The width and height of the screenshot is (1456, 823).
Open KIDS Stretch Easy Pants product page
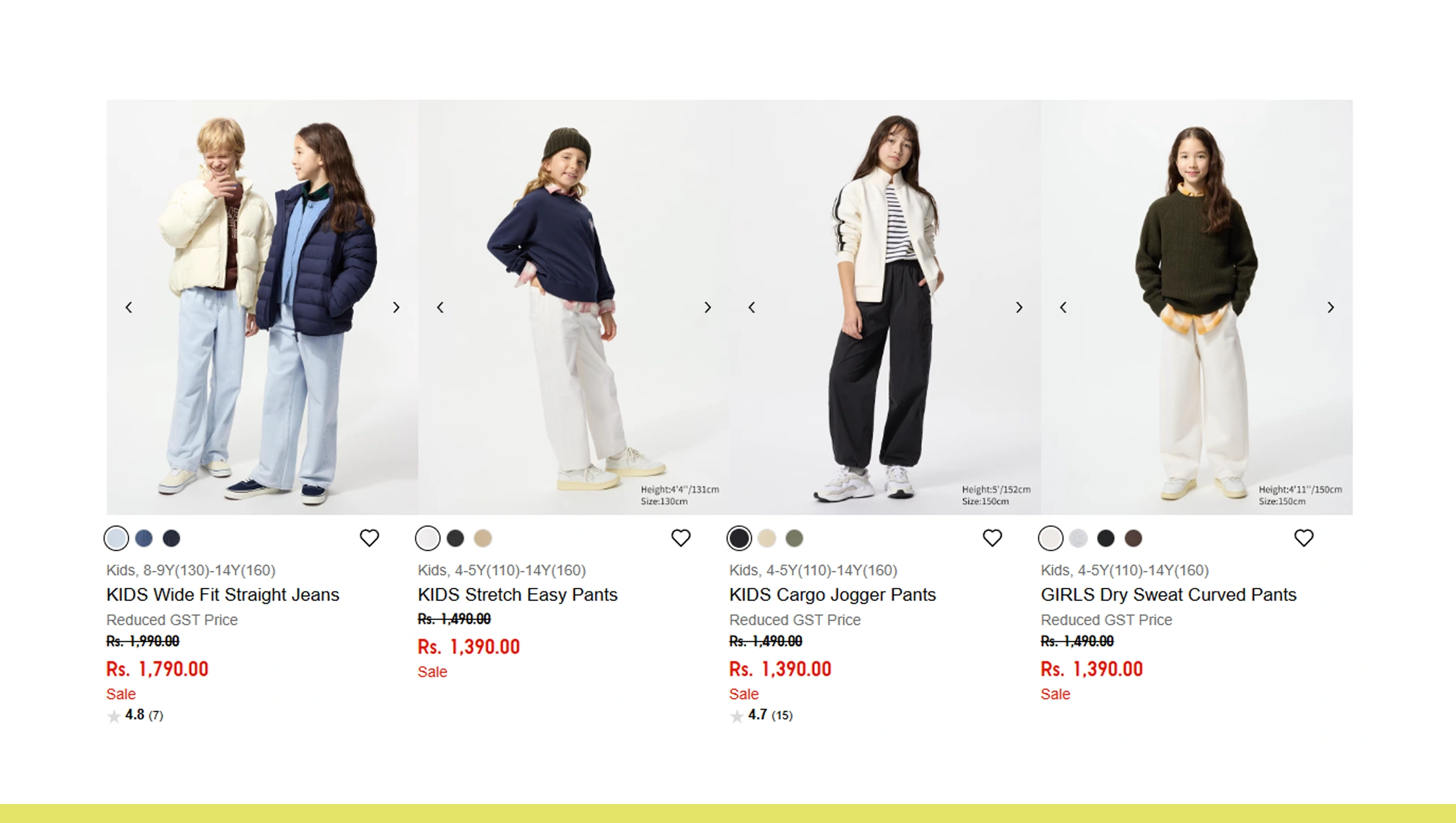pos(517,594)
